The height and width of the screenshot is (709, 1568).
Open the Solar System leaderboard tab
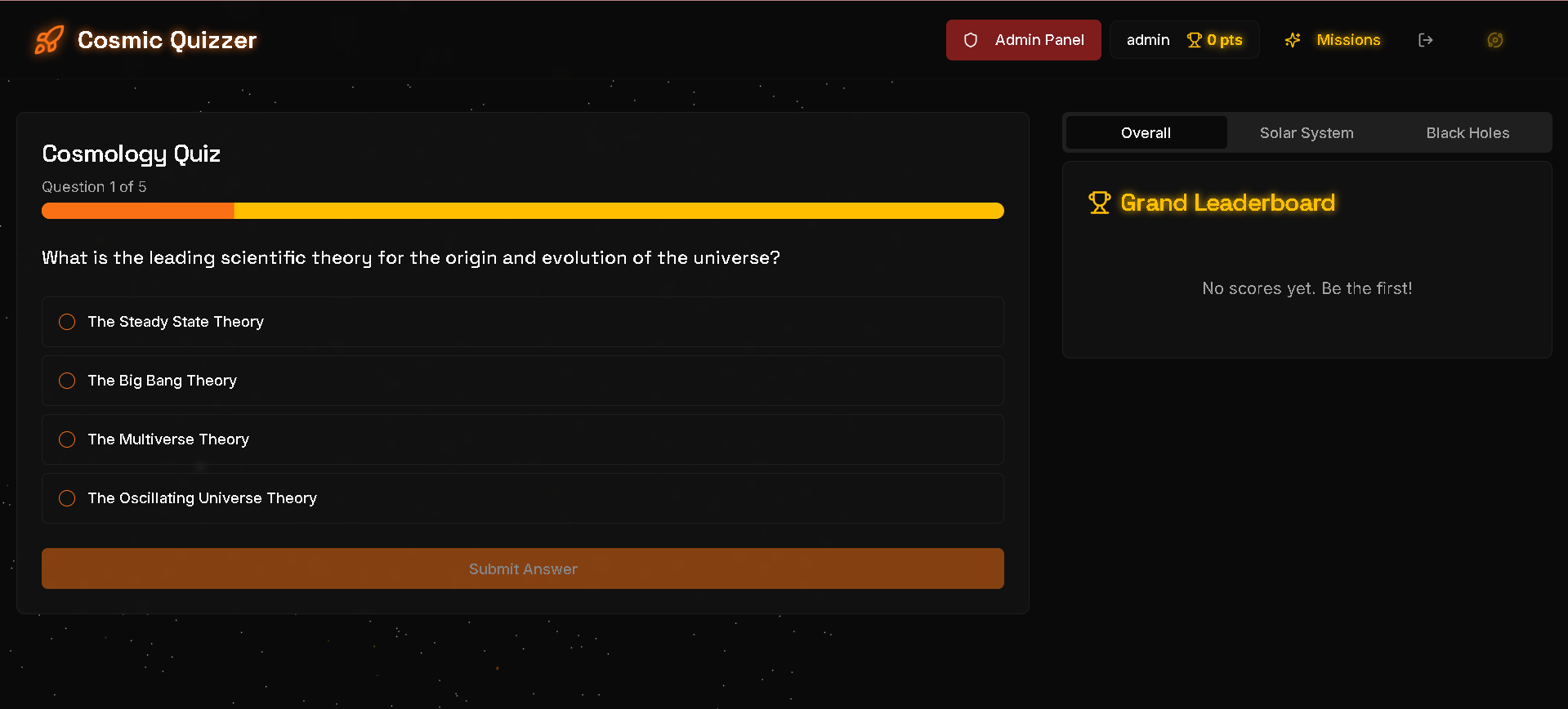click(1307, 132)
